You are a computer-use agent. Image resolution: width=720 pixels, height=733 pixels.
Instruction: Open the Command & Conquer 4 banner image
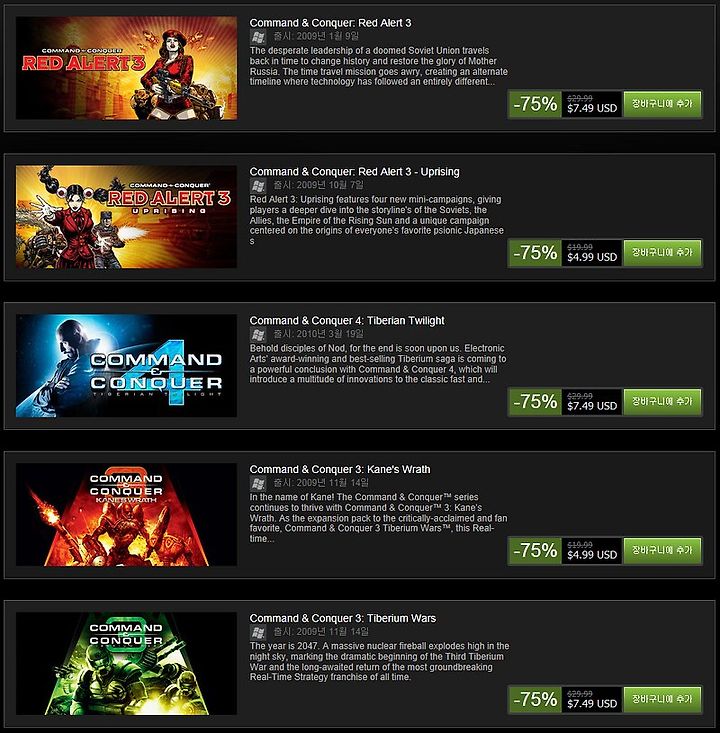[126, 366]
